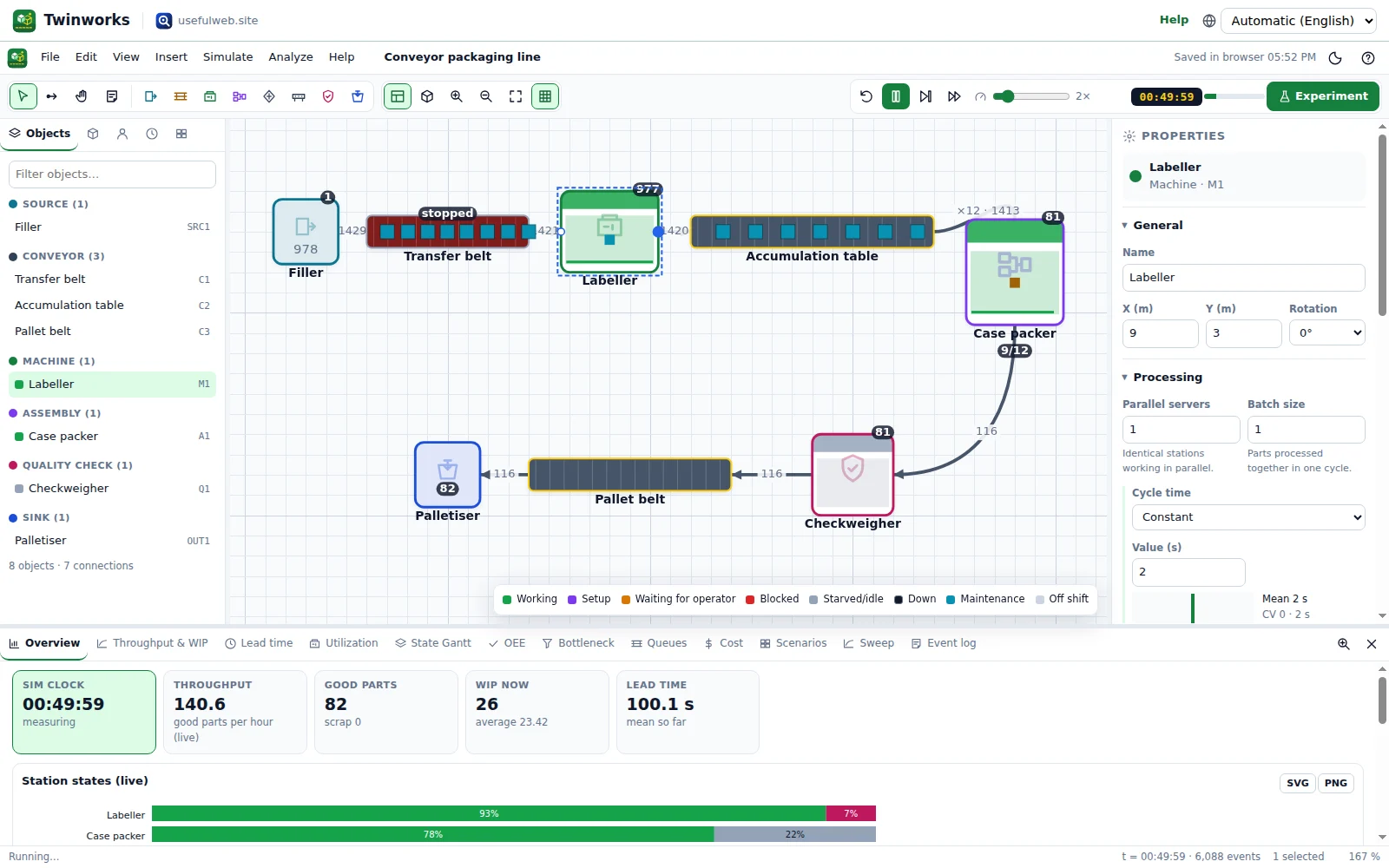The height and width of the screenshot is (868, 1389).
Task: Toggle dark mode moon icon
Action: pyautogui.click(x=1335, y=58)
